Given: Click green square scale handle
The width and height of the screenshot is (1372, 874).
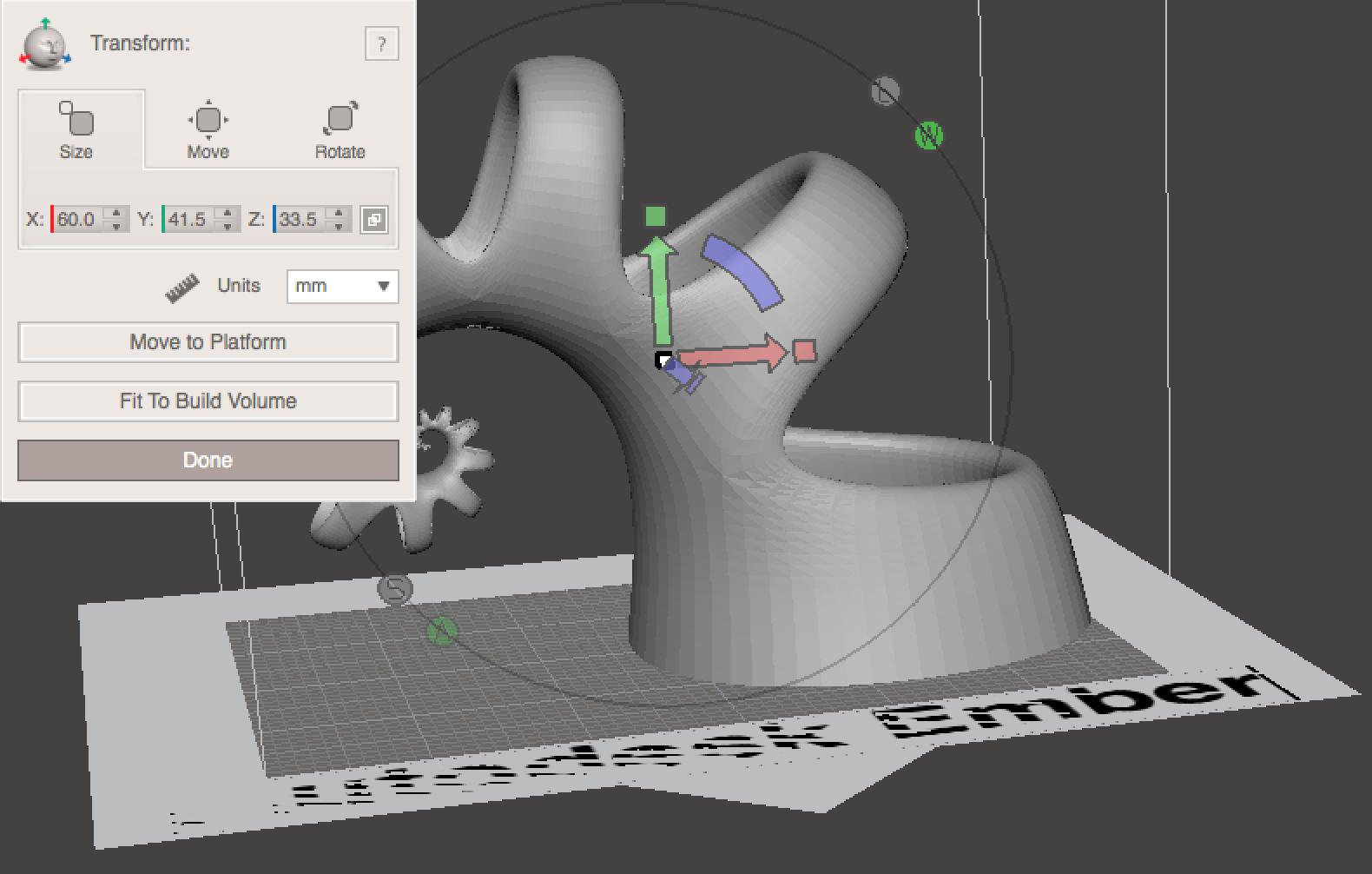Looking at the screenshot, I should 656,216.
